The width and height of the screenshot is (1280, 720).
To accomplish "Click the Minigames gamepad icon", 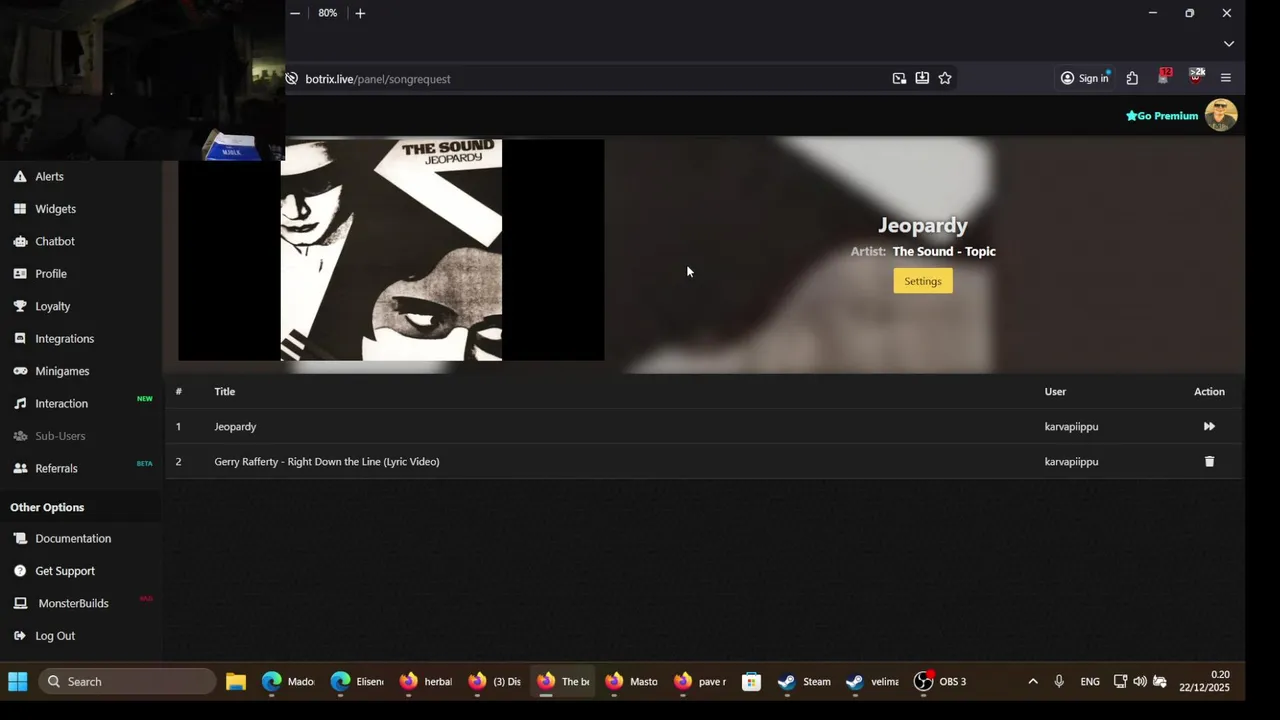I will click(20, 371).
